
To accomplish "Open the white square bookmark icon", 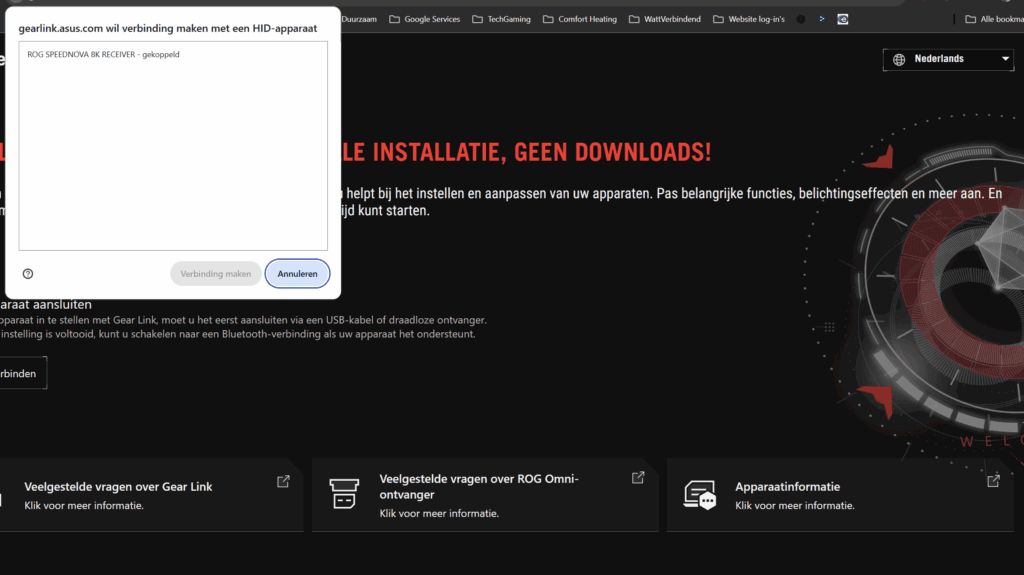I will coord(843,19).
